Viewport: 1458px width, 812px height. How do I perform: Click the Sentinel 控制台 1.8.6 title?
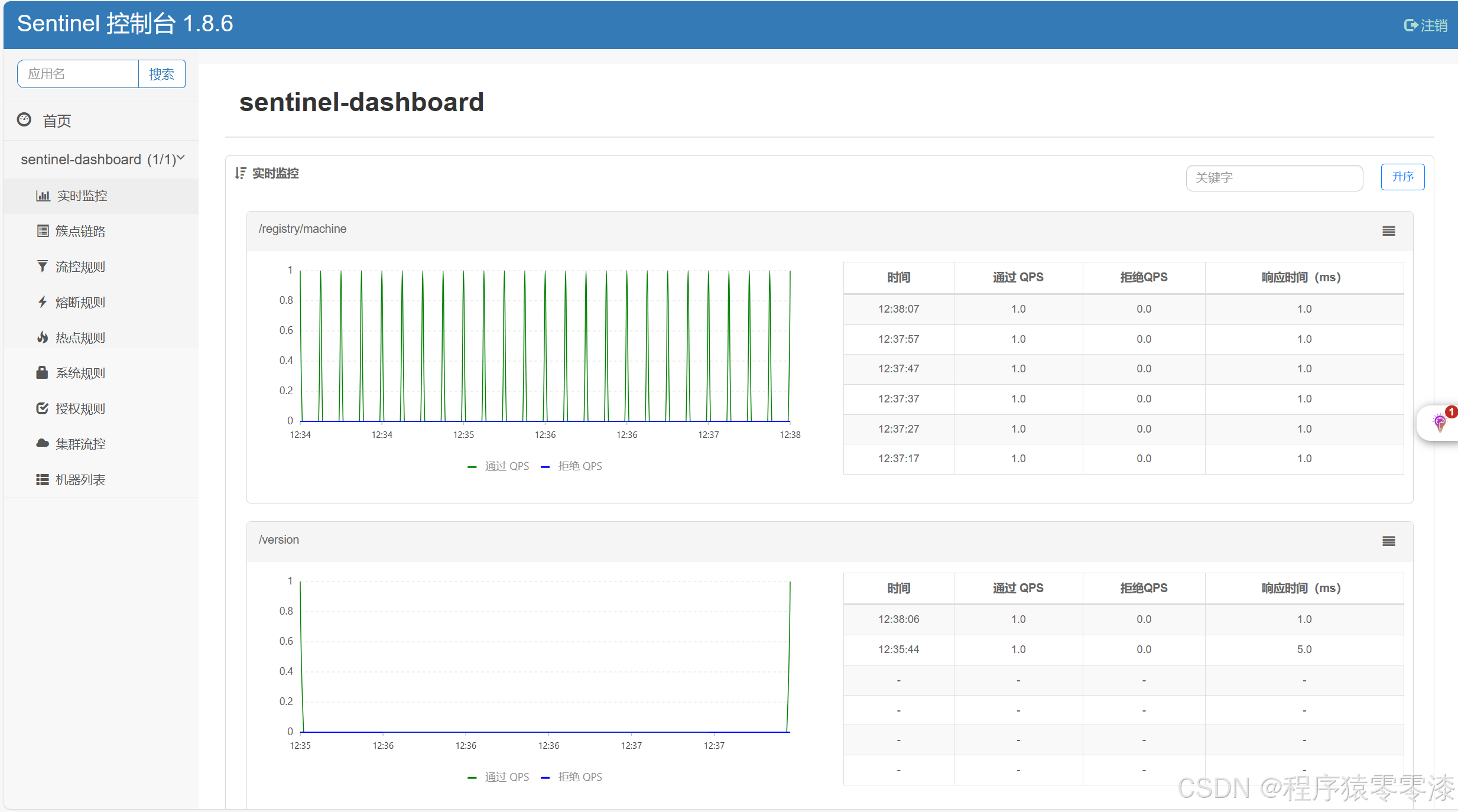125,24
